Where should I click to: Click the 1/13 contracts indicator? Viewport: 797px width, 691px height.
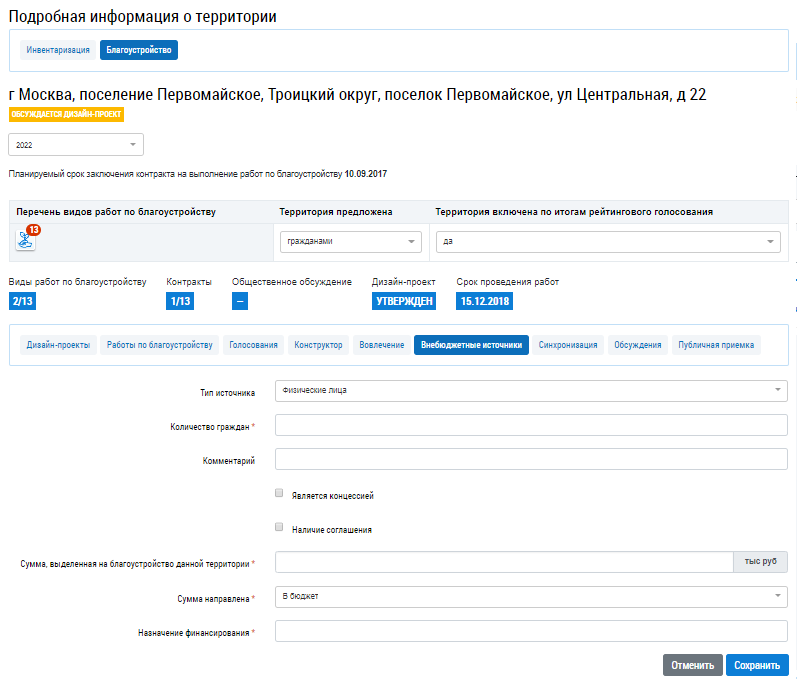pyautogui.click(x=180, y=301)
